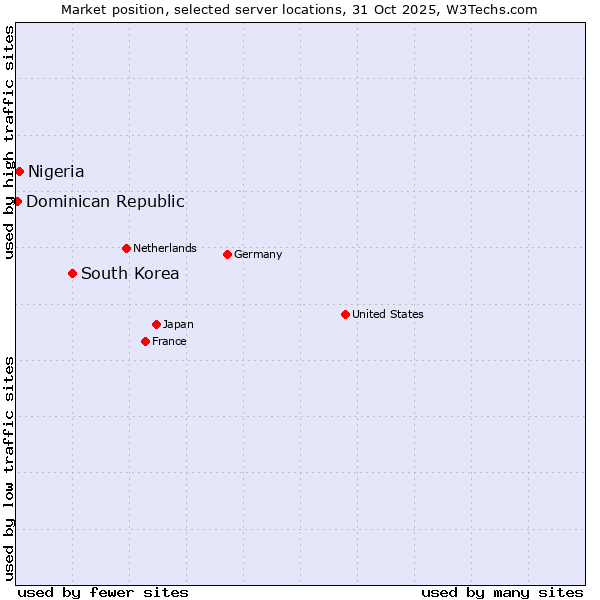Click the Dominican Republic text label

click(105, 202)
